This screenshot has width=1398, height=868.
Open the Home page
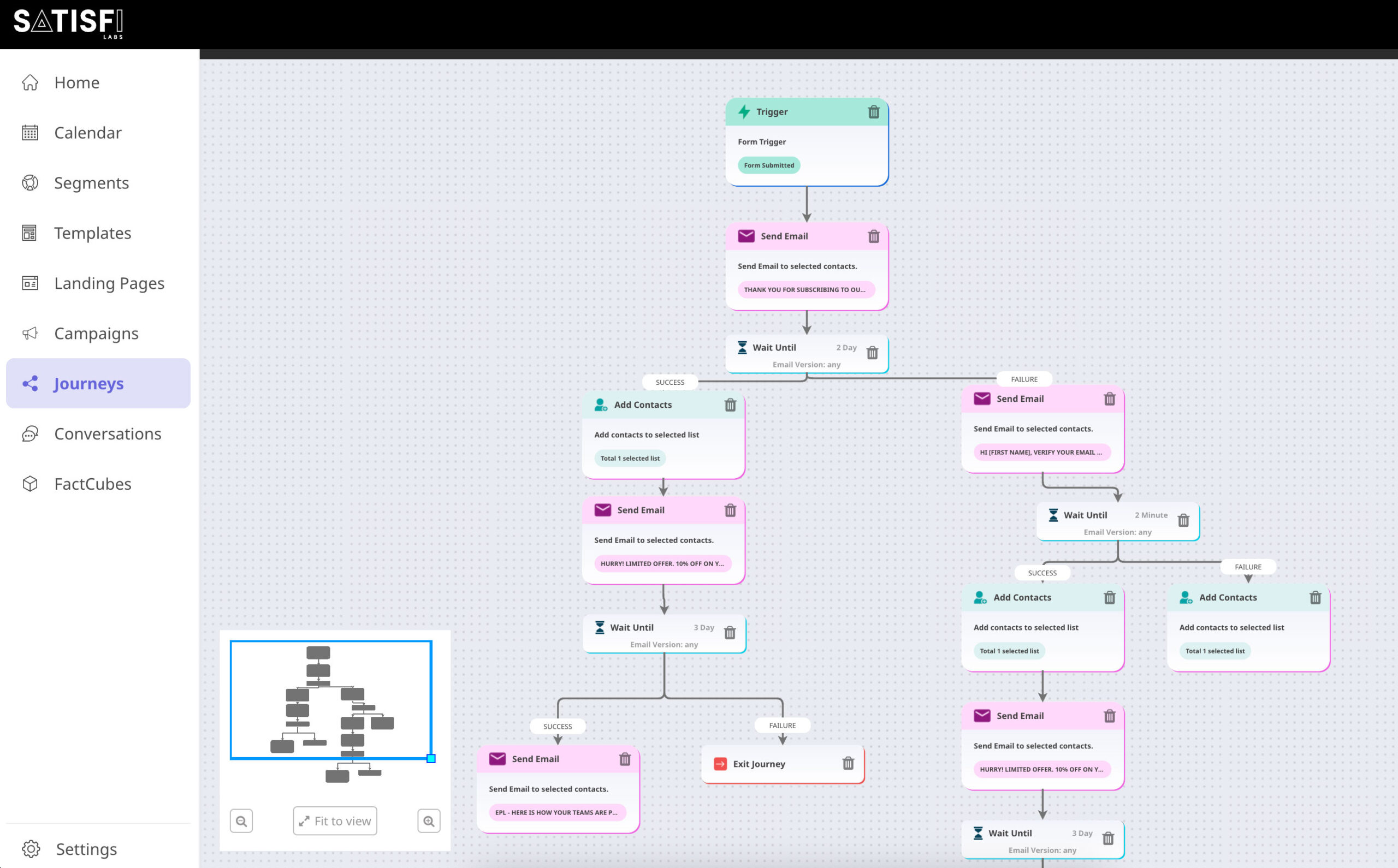[98, 82]
